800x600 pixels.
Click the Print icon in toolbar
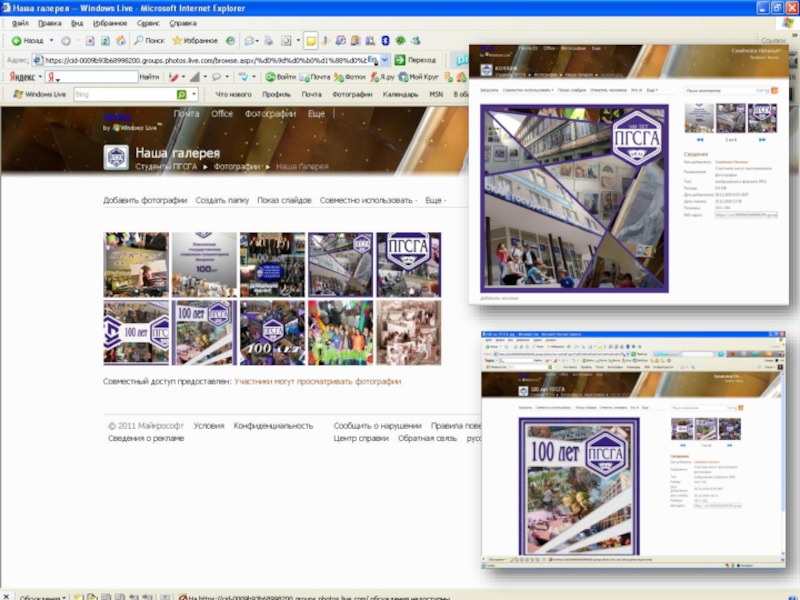click(269, 40)
